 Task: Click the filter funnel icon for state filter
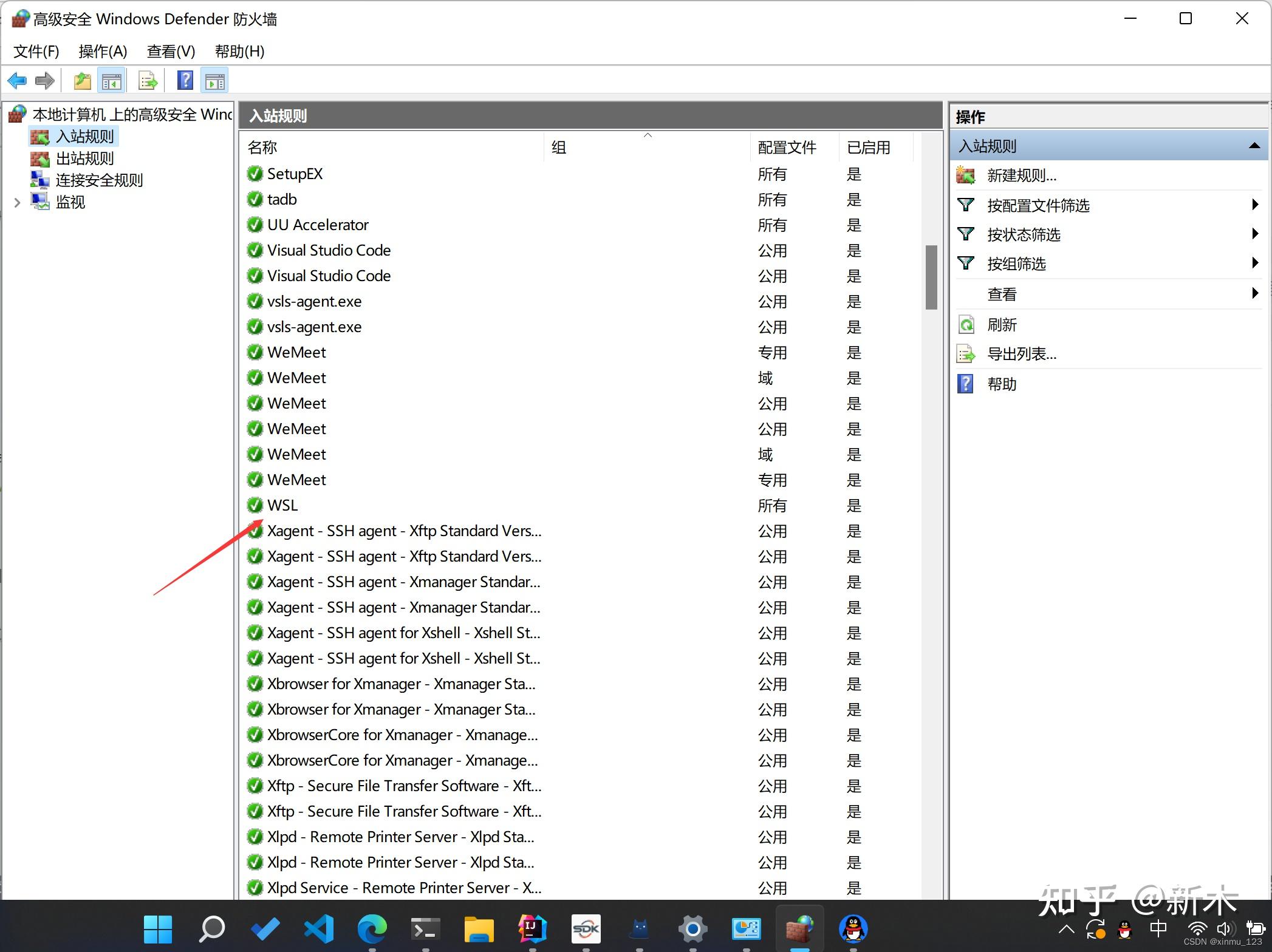point(965,234)
